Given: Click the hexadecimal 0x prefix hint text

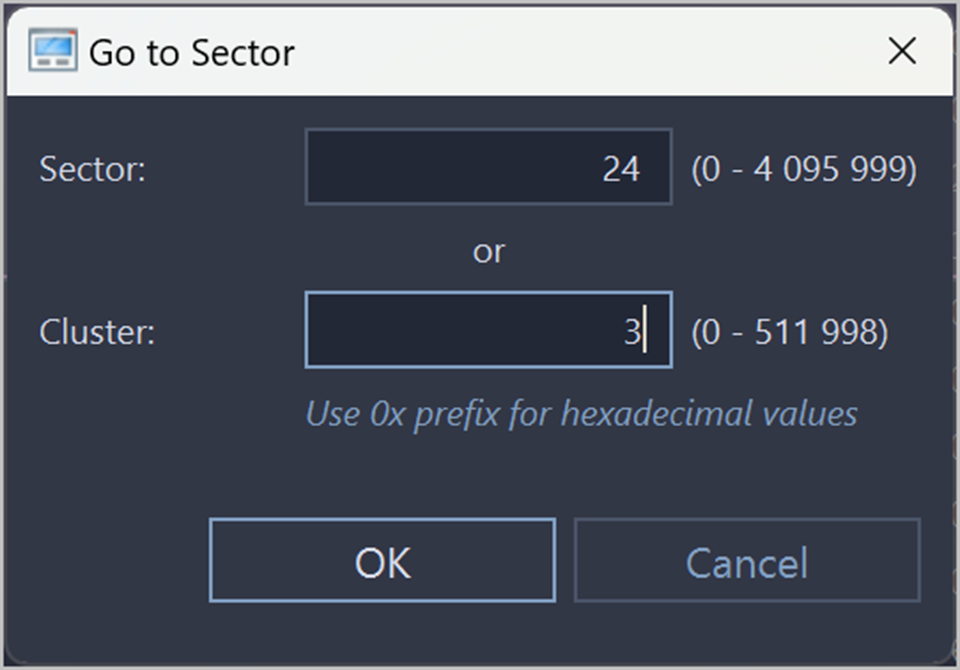Looking at the screenshot, I should click(x=581, y=414).
